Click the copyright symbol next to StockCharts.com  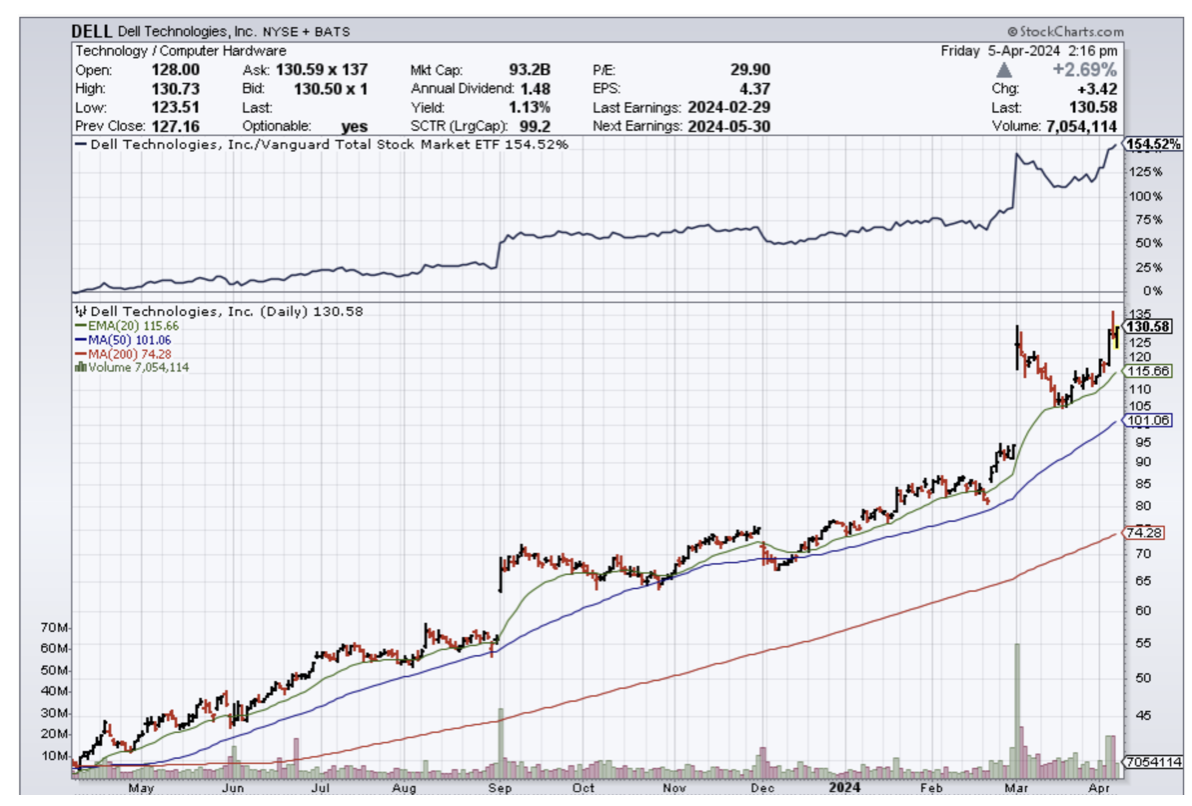[x=1011, y=32]
